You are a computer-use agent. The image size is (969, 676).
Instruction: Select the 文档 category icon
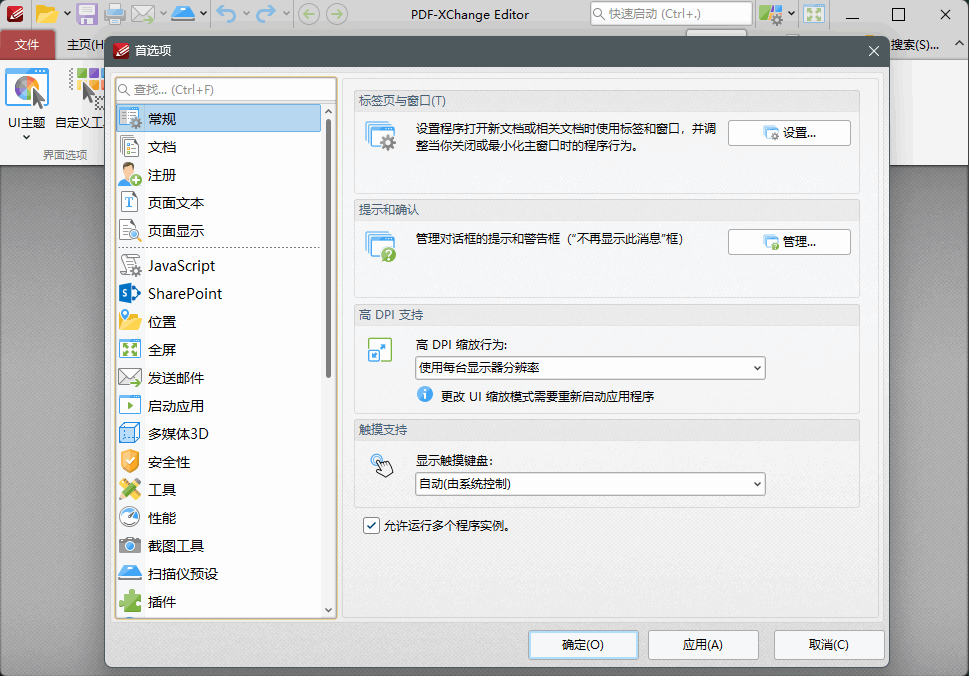[x=130, y=146]
